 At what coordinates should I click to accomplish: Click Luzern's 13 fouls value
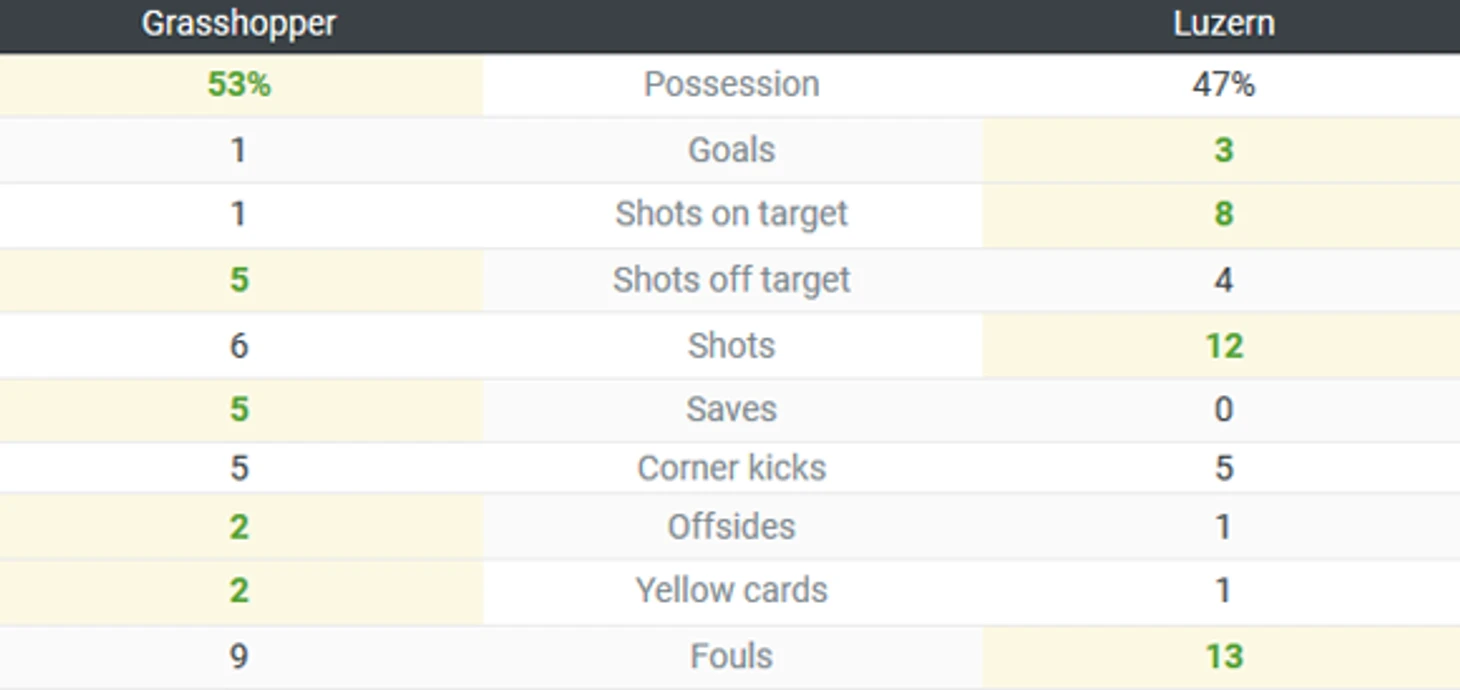1223,657
